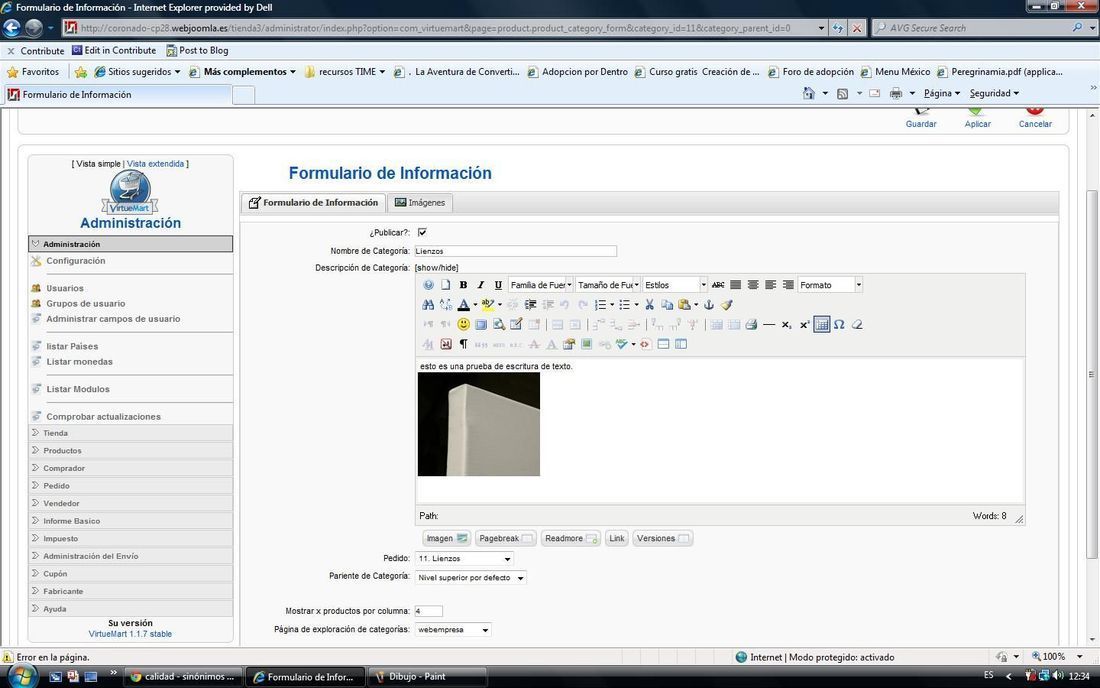1100x688 pixels.
Task: Open the Vista extendida link
Action: [155, 163]
